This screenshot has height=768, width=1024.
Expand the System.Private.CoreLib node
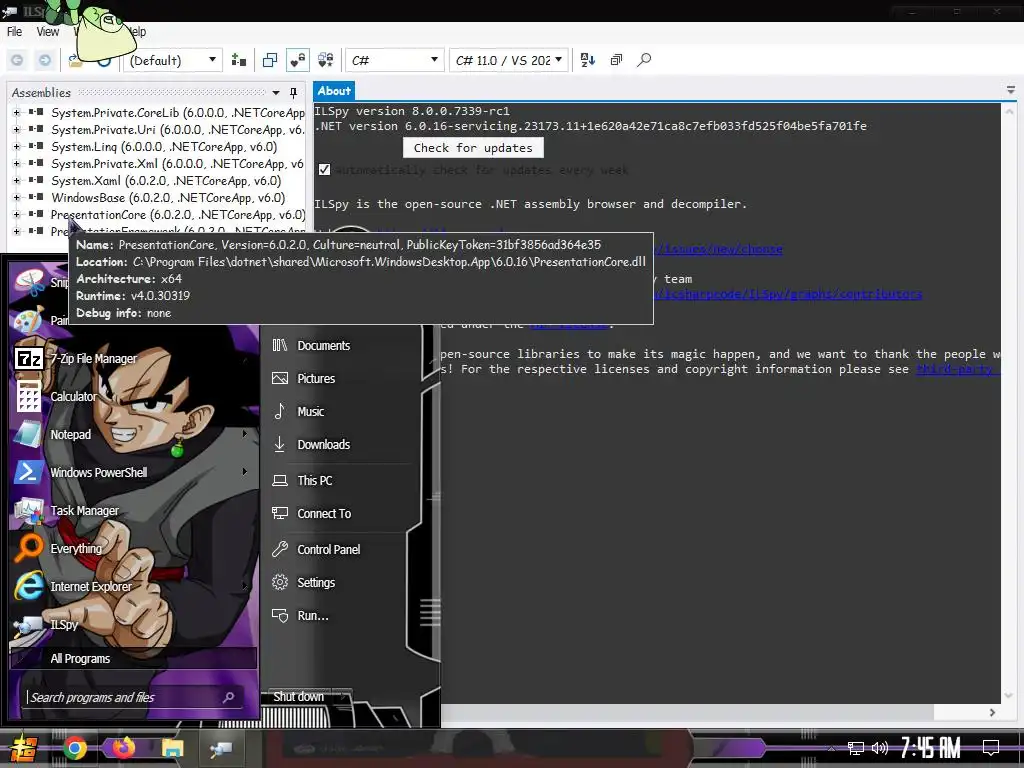coord(16,112)
